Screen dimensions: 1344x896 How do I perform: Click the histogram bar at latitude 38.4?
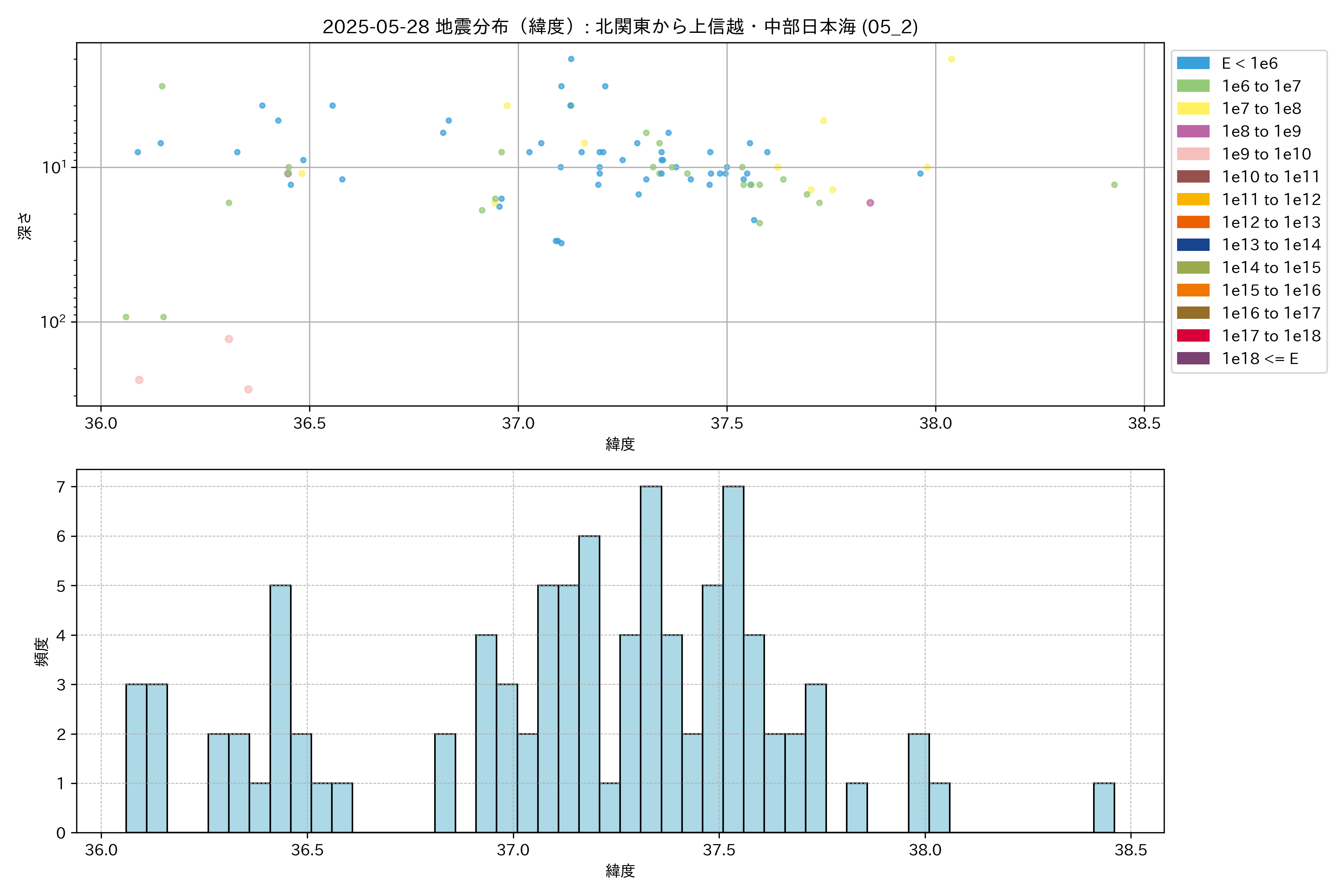[x=1104, y=808]
